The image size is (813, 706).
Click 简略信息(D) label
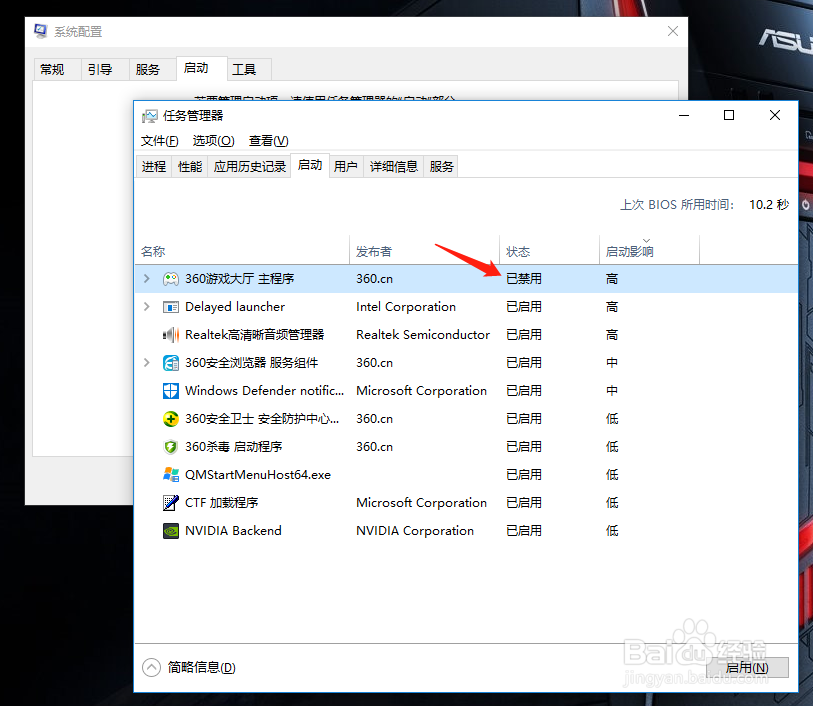202,668
